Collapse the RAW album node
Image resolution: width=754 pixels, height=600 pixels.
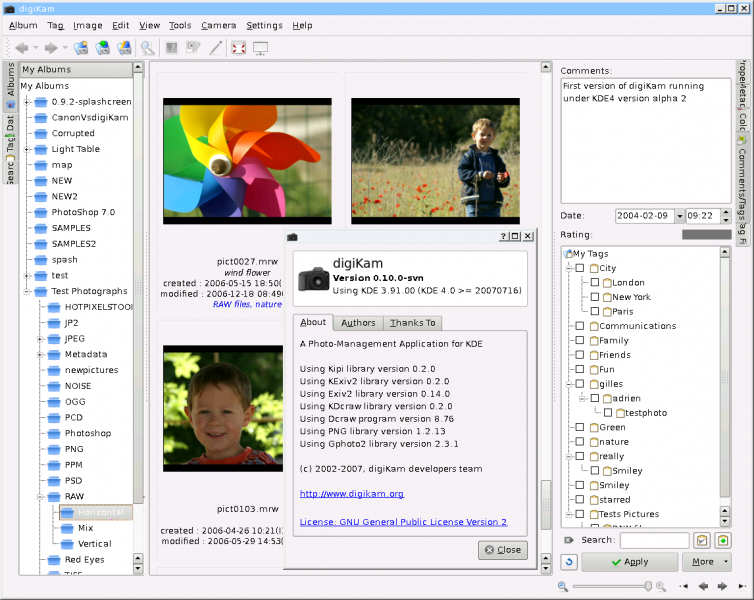pyautogui.click(x=40, y=497)
